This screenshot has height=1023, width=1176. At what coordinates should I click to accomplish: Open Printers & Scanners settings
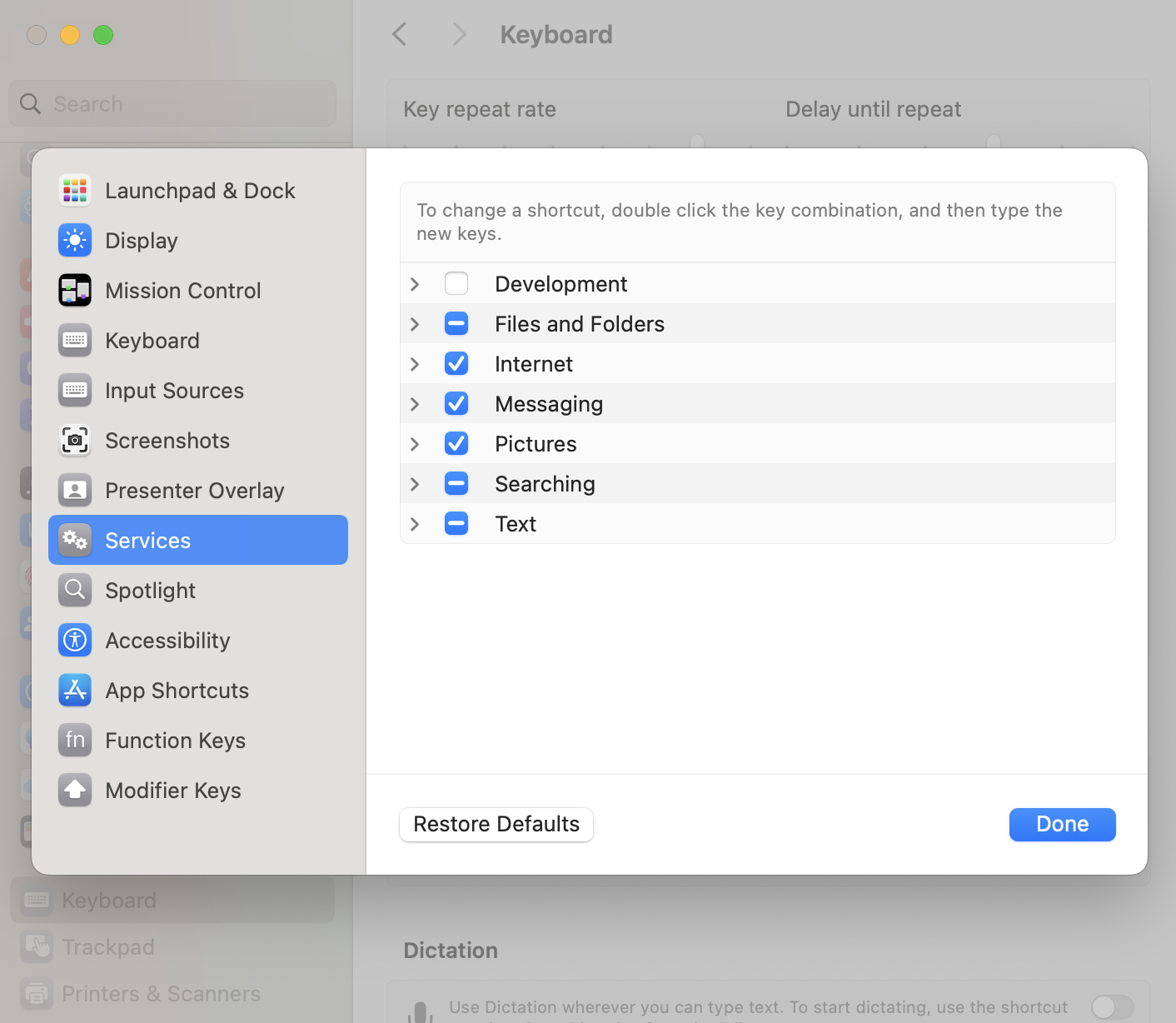tap(172, 993)
